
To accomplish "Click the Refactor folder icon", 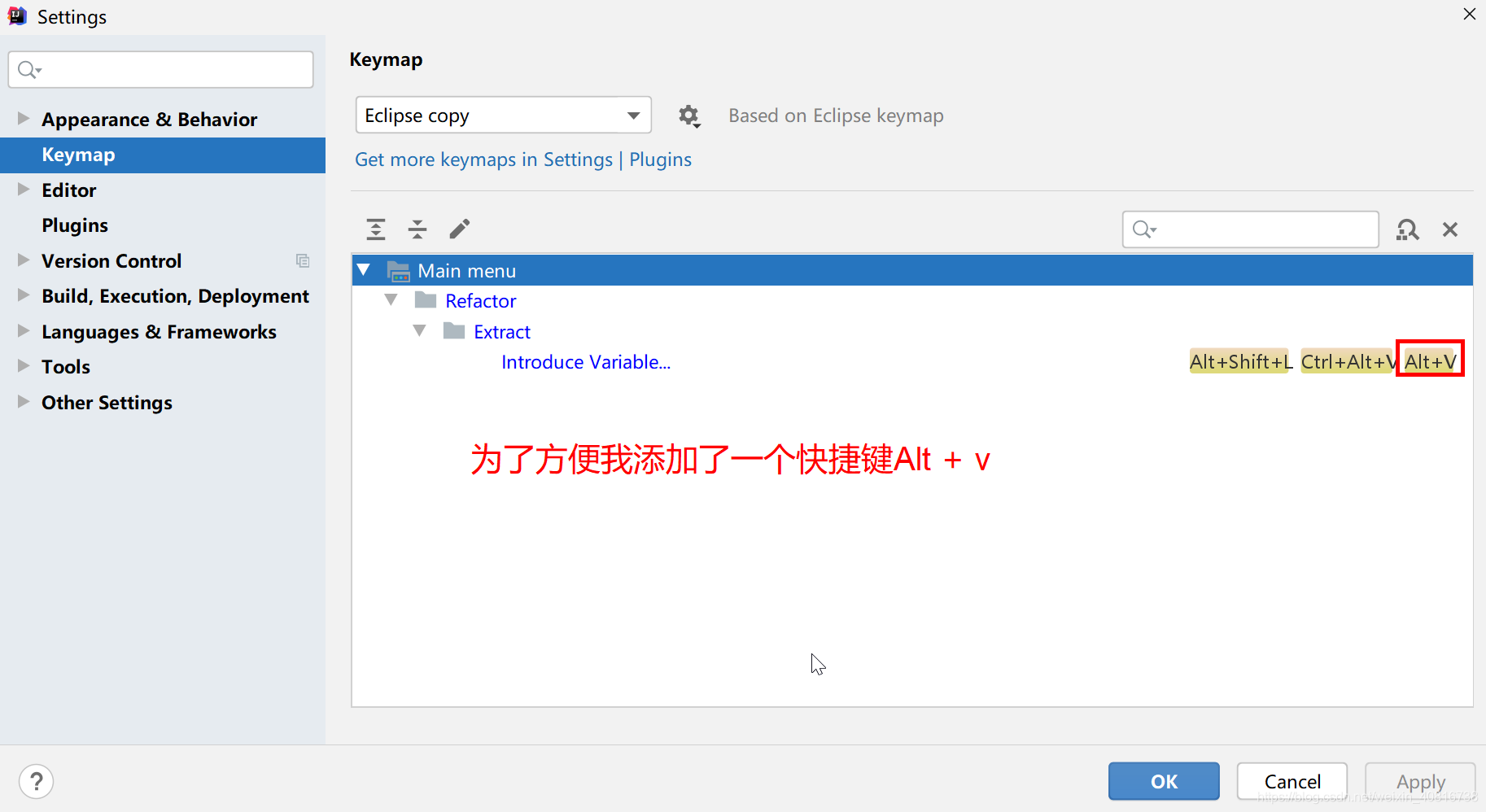I will tap(426, 300).
